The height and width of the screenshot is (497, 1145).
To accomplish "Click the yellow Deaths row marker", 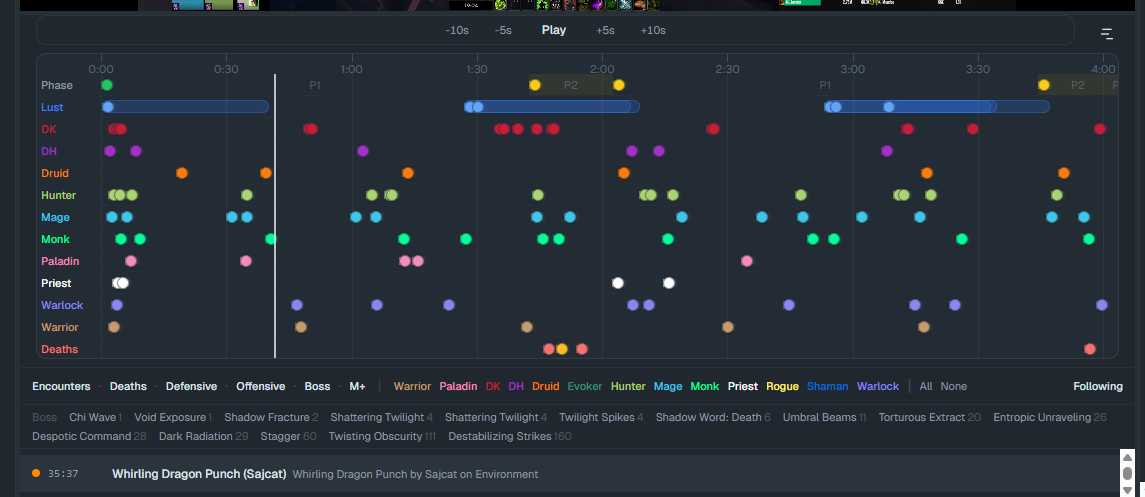I will pos(562,349).
